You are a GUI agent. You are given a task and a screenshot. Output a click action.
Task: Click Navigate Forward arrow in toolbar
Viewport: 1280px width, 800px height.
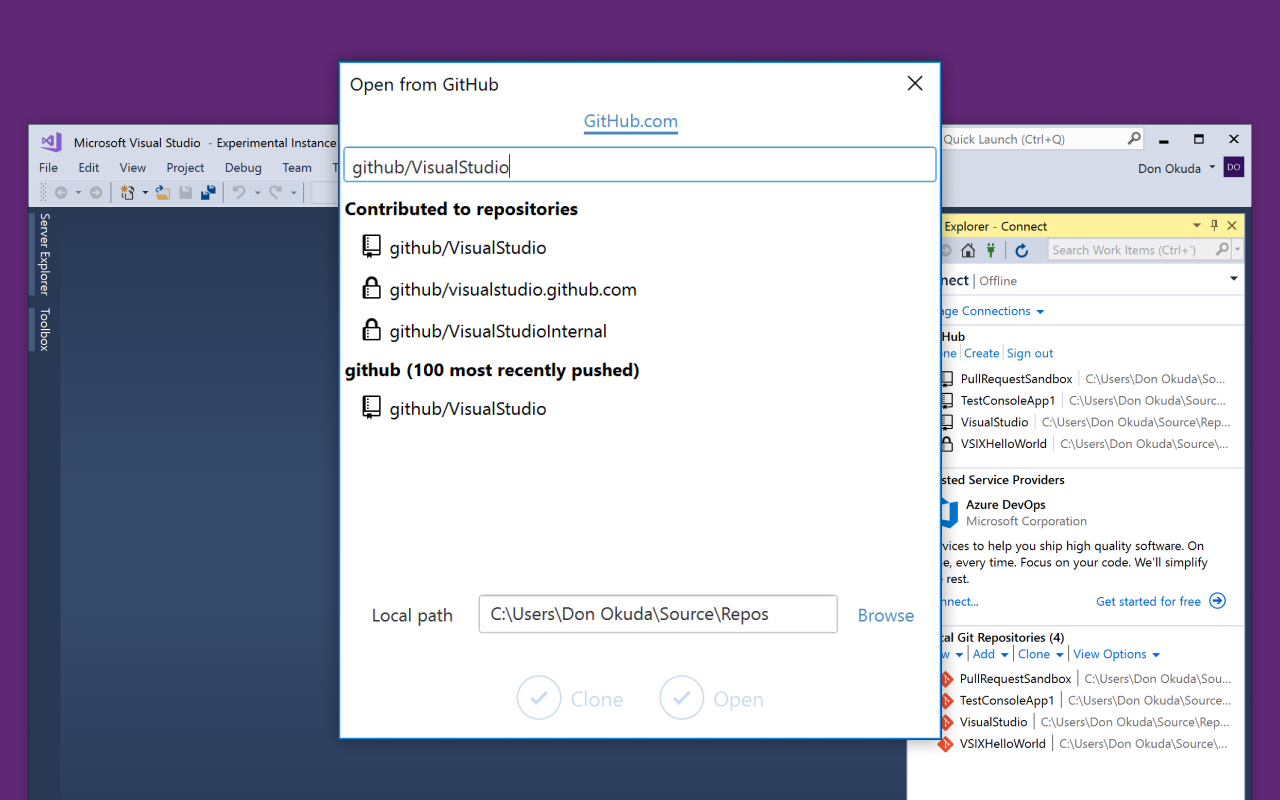tap(96, 193)
